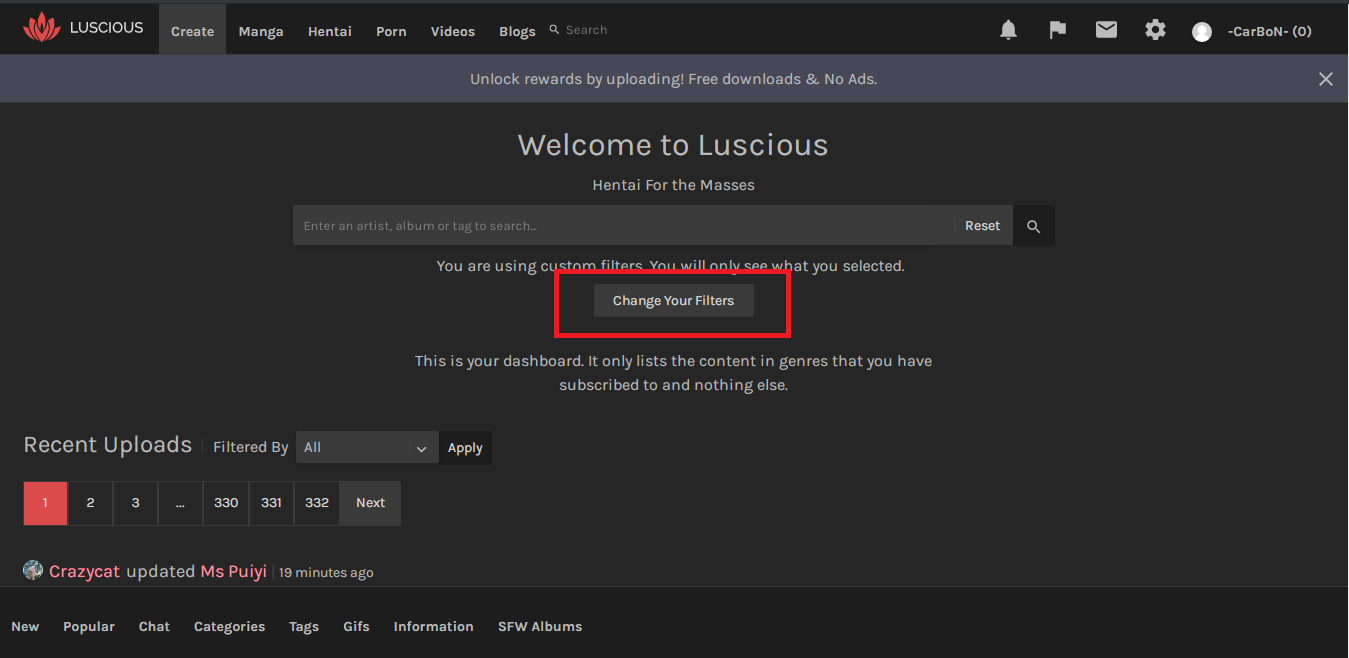Open the Gifs footer link
The image size is (1349, 658).
click(x=356, y=626)
